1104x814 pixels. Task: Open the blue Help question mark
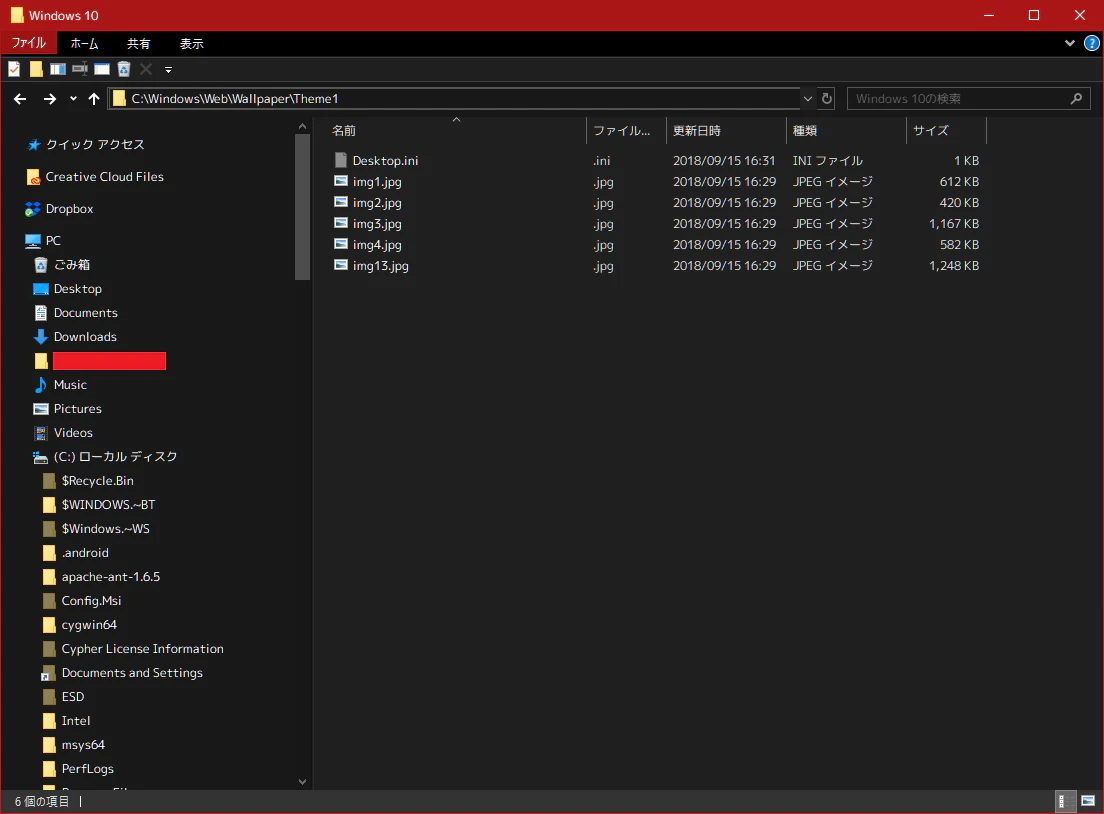click(1092, 44)
